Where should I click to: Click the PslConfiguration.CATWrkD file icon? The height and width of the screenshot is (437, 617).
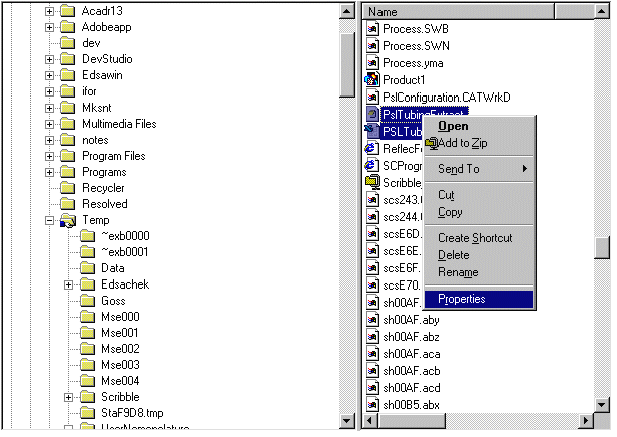click(x=372, y=97)
